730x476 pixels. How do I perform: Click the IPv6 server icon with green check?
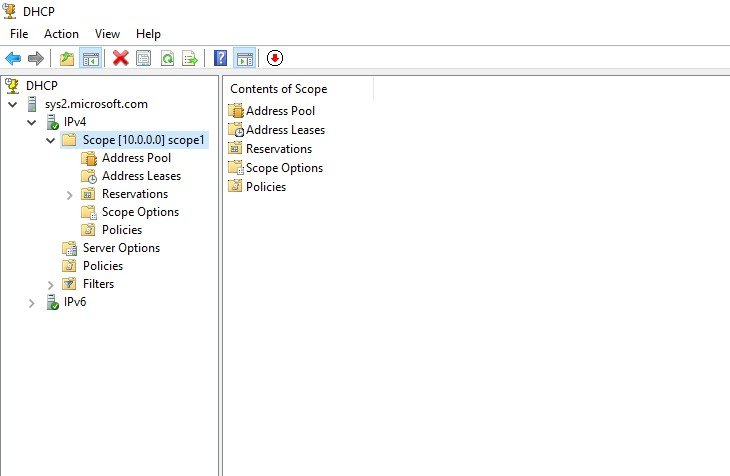click(x=52, y=302)
